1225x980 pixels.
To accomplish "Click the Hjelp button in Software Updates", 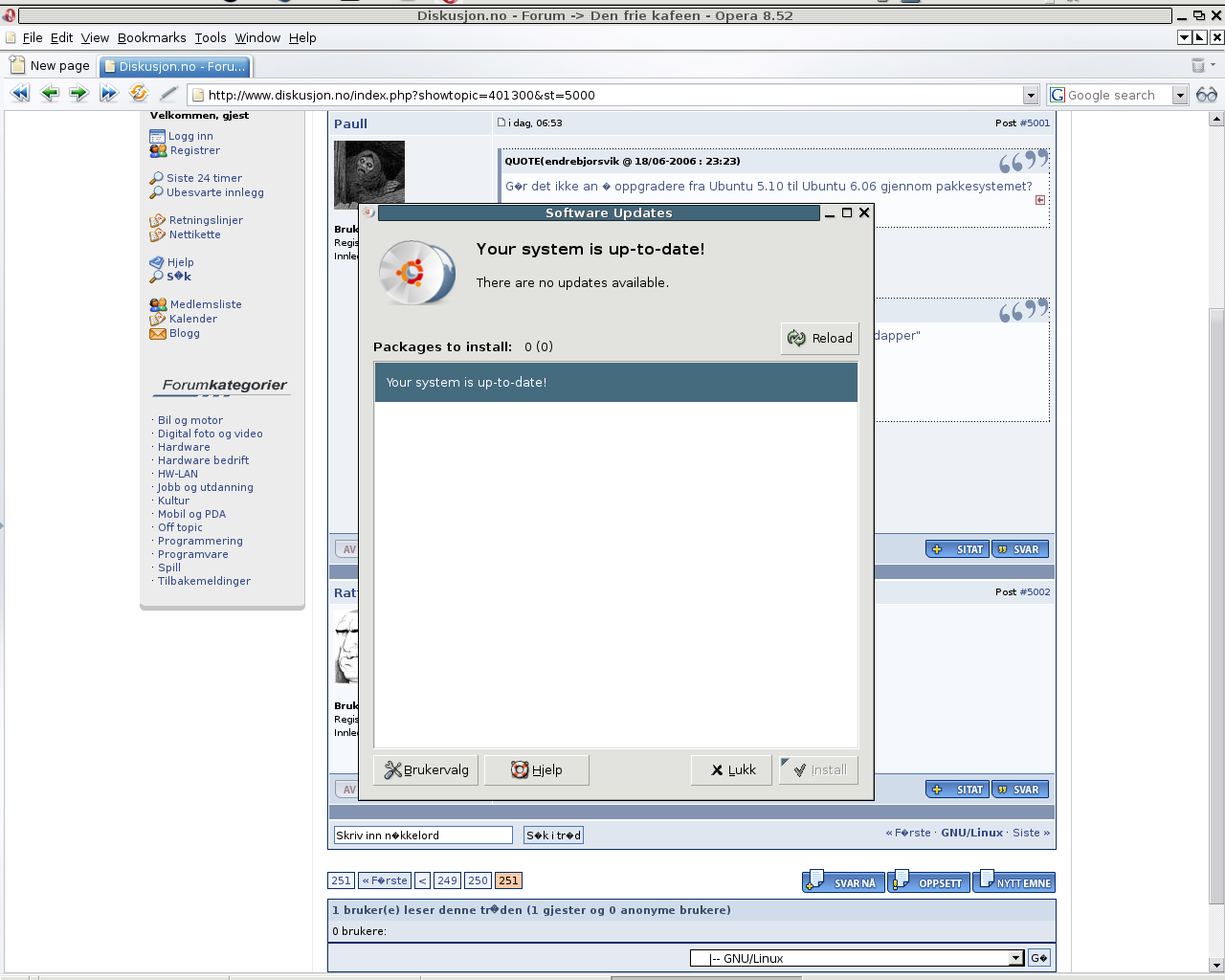I will click(x=536, y=769).
